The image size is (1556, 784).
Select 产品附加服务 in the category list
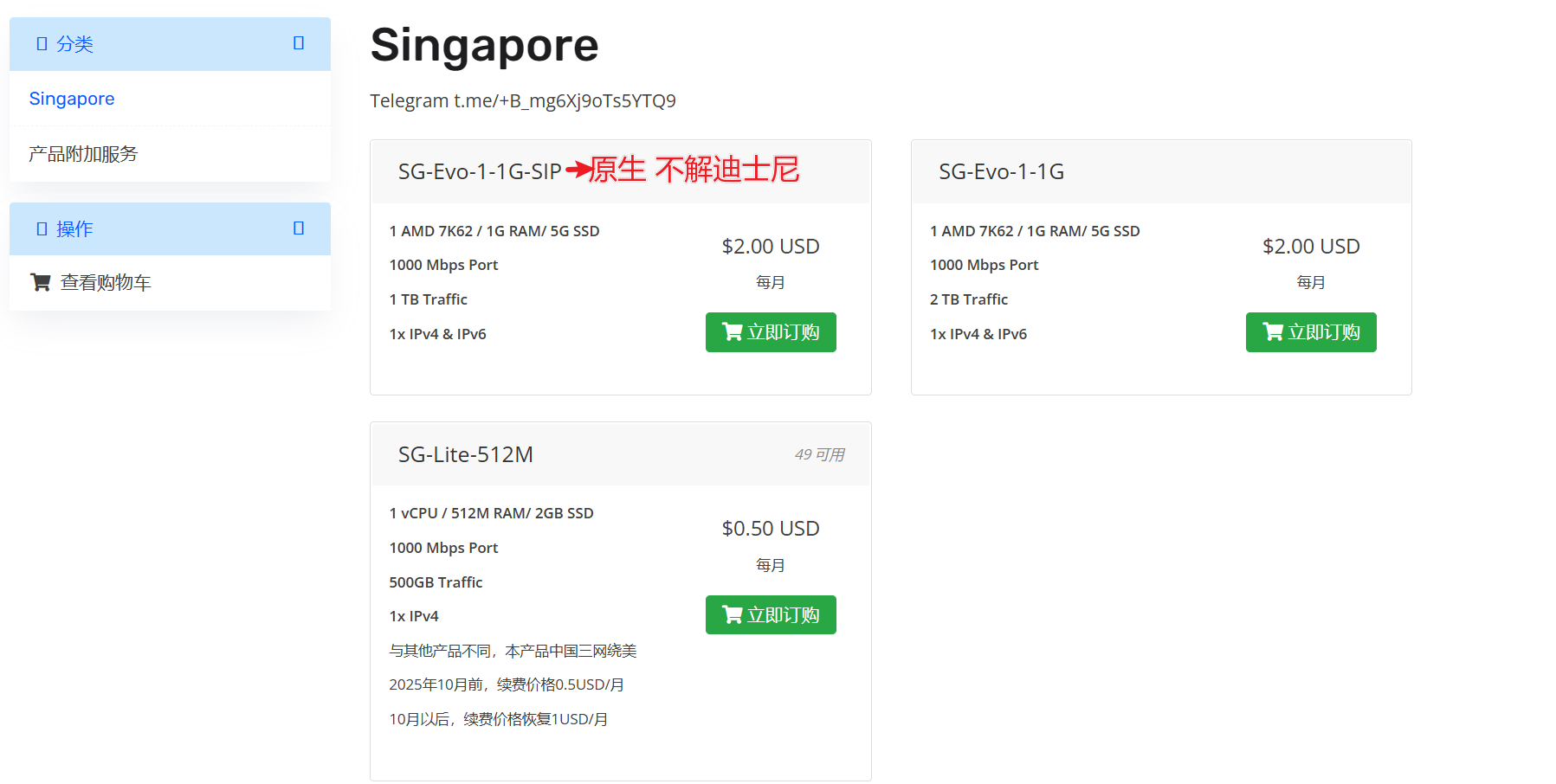[x=83, y=154]
